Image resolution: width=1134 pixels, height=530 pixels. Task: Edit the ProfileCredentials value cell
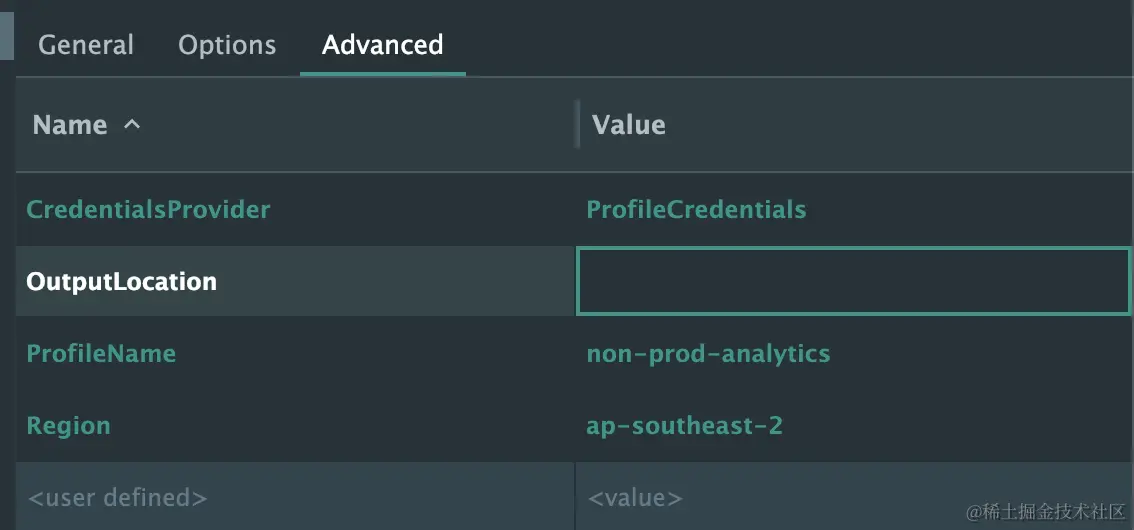coord(696,210)
